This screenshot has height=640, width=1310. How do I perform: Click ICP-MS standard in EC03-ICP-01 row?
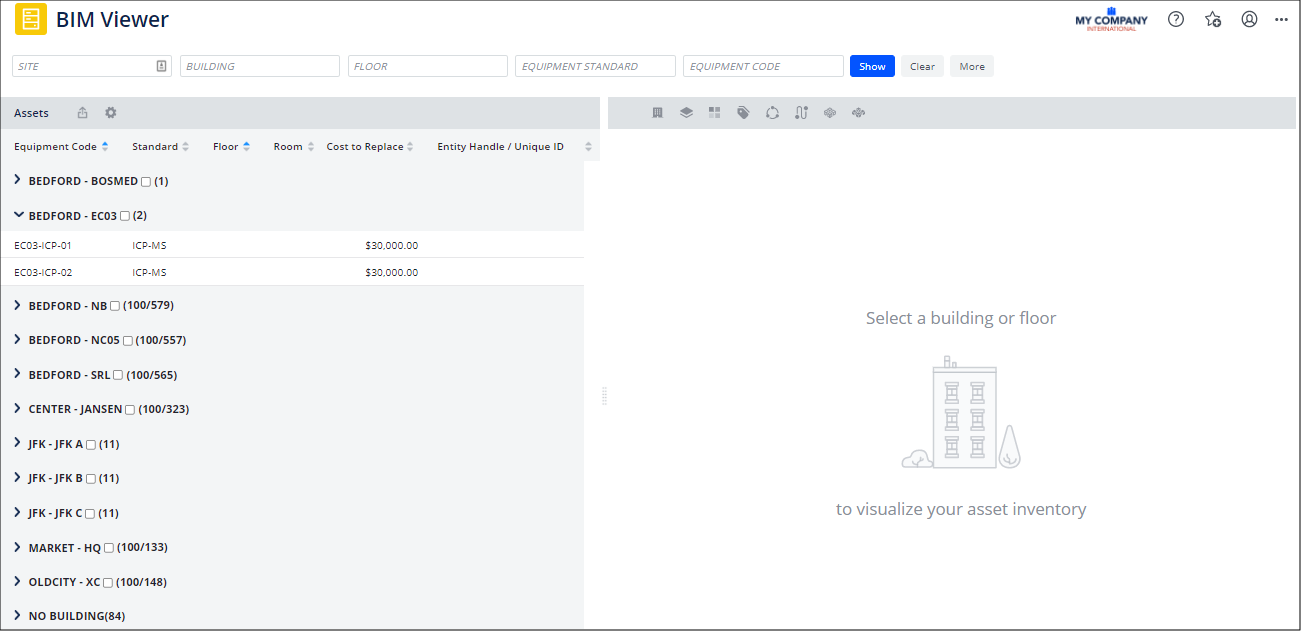(149, 245)
